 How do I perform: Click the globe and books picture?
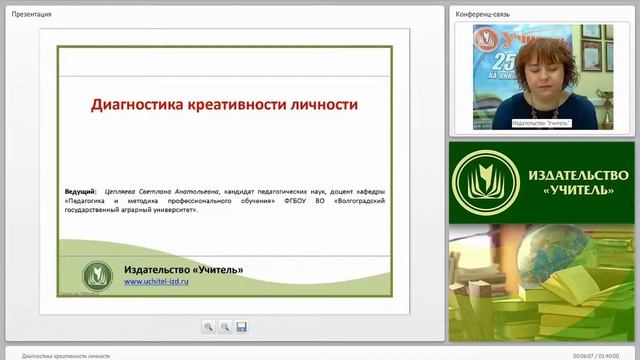click(542, 282)
